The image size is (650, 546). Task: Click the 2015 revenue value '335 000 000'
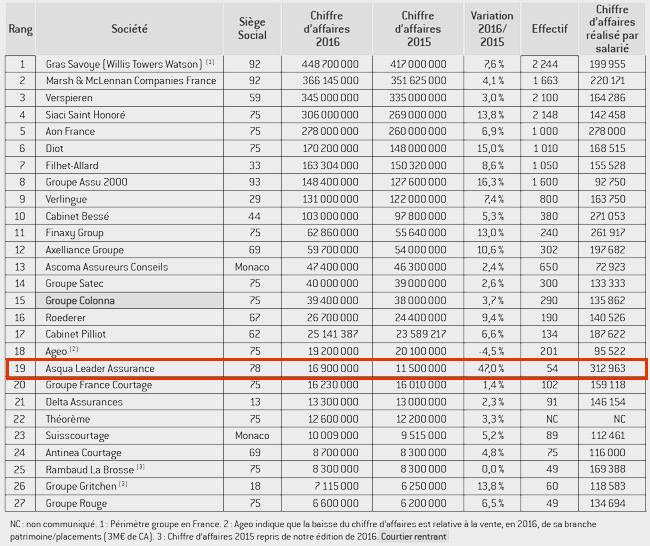418,98
